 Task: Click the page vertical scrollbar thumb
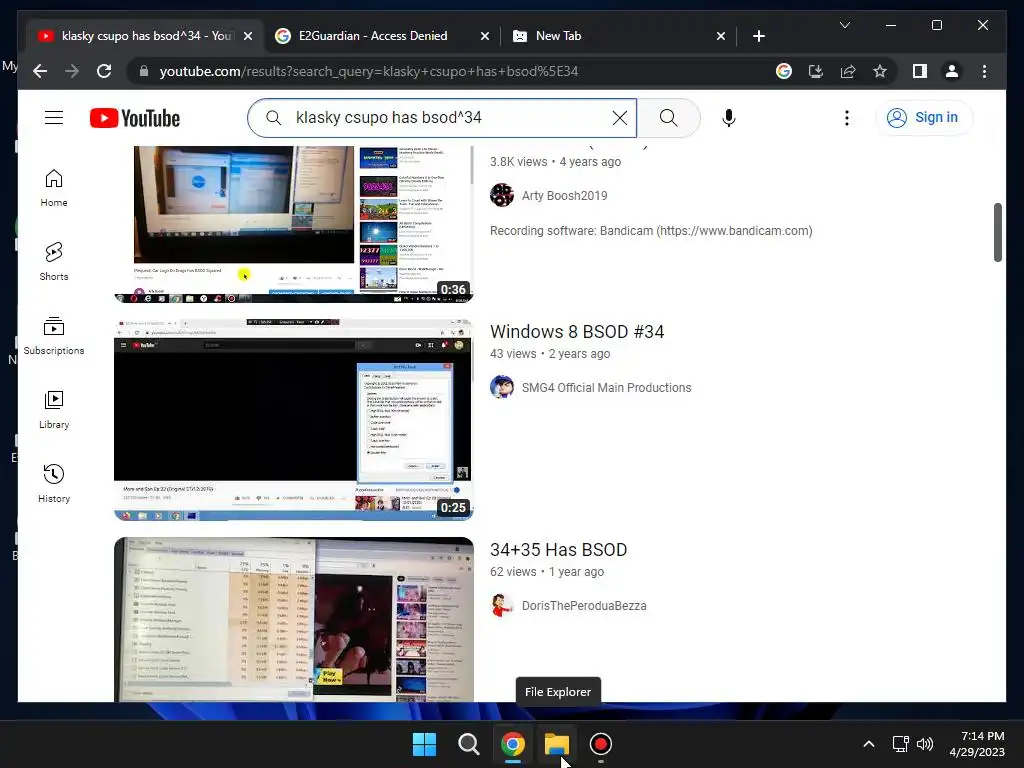997,232
